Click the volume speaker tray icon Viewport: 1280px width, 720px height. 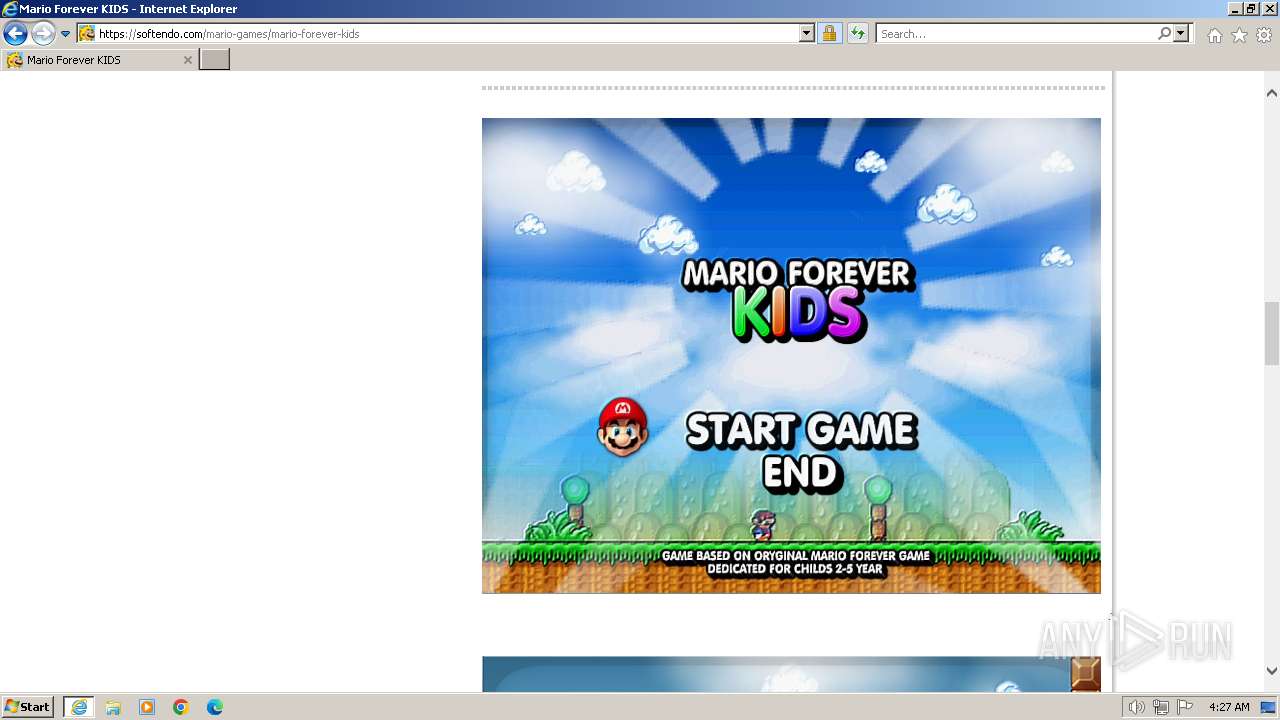point(1136,707)
